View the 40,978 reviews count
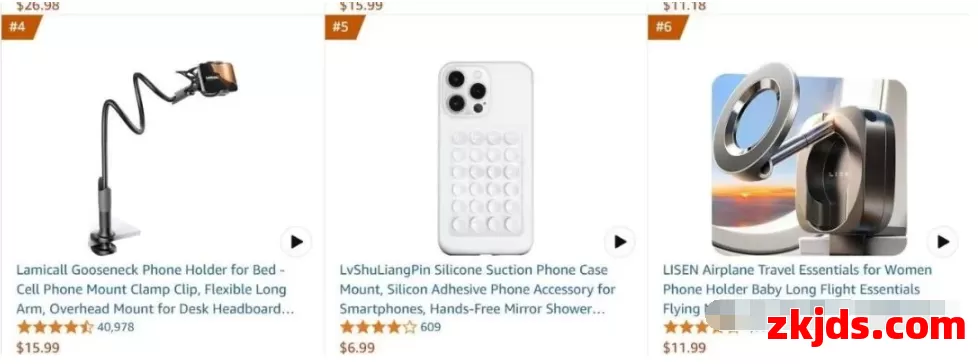978x364 pixels. 115,327
